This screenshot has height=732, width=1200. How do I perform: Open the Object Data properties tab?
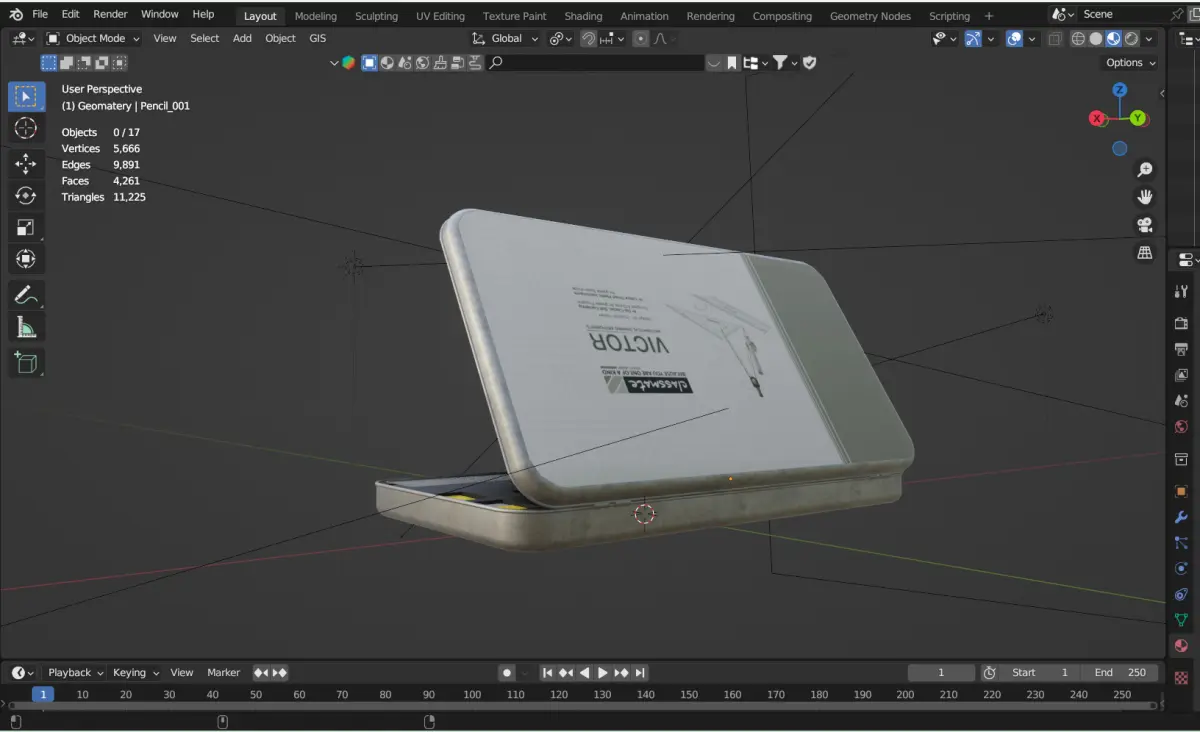click(1181, 620)
